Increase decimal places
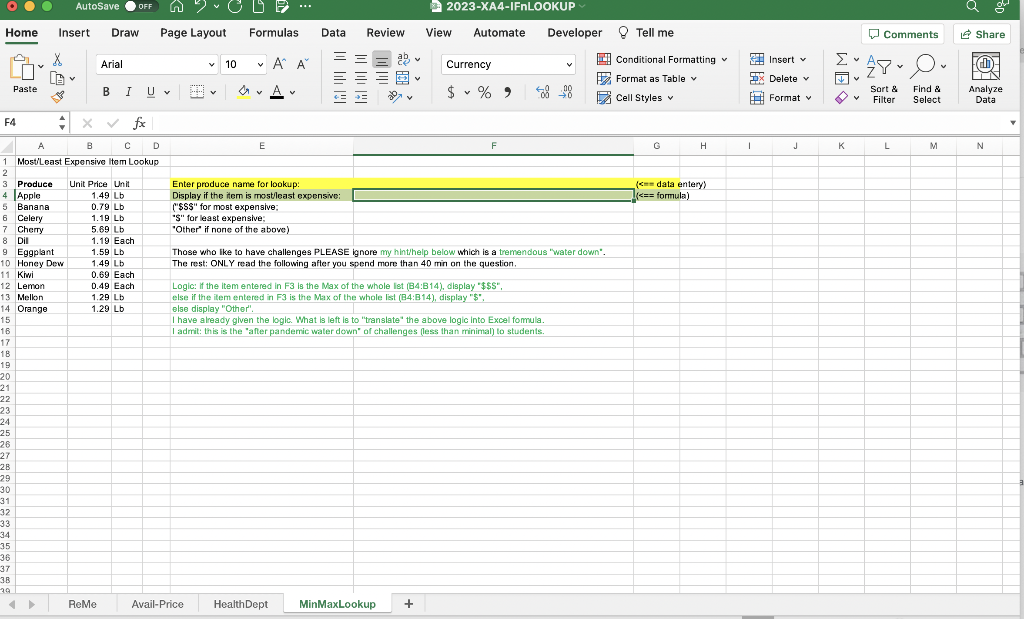The width and height of the screenshot is (1024, 619). [541, 91]
